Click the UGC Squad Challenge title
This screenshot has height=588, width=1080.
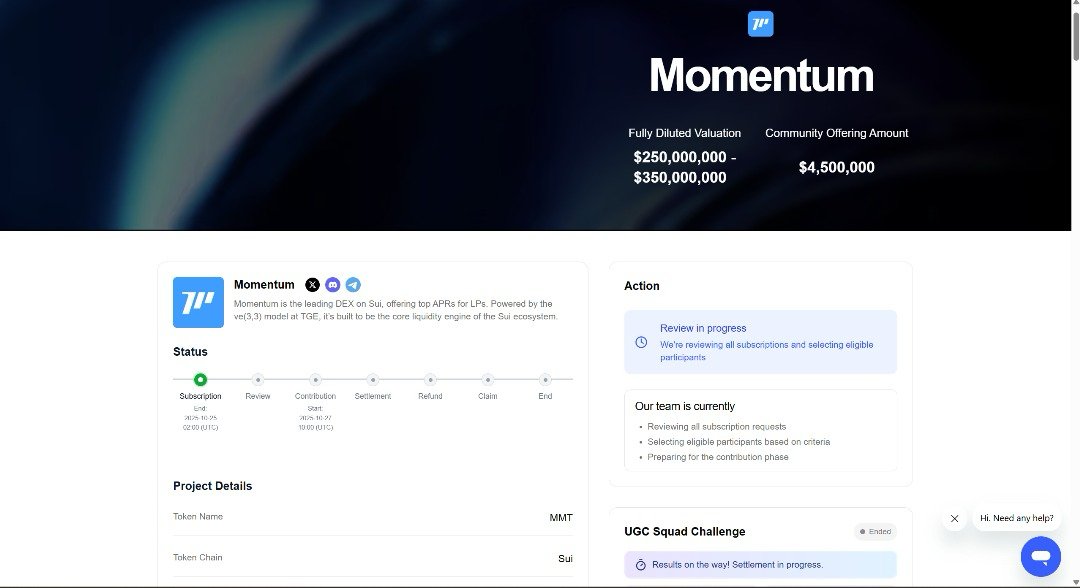[x=684, y=531]
